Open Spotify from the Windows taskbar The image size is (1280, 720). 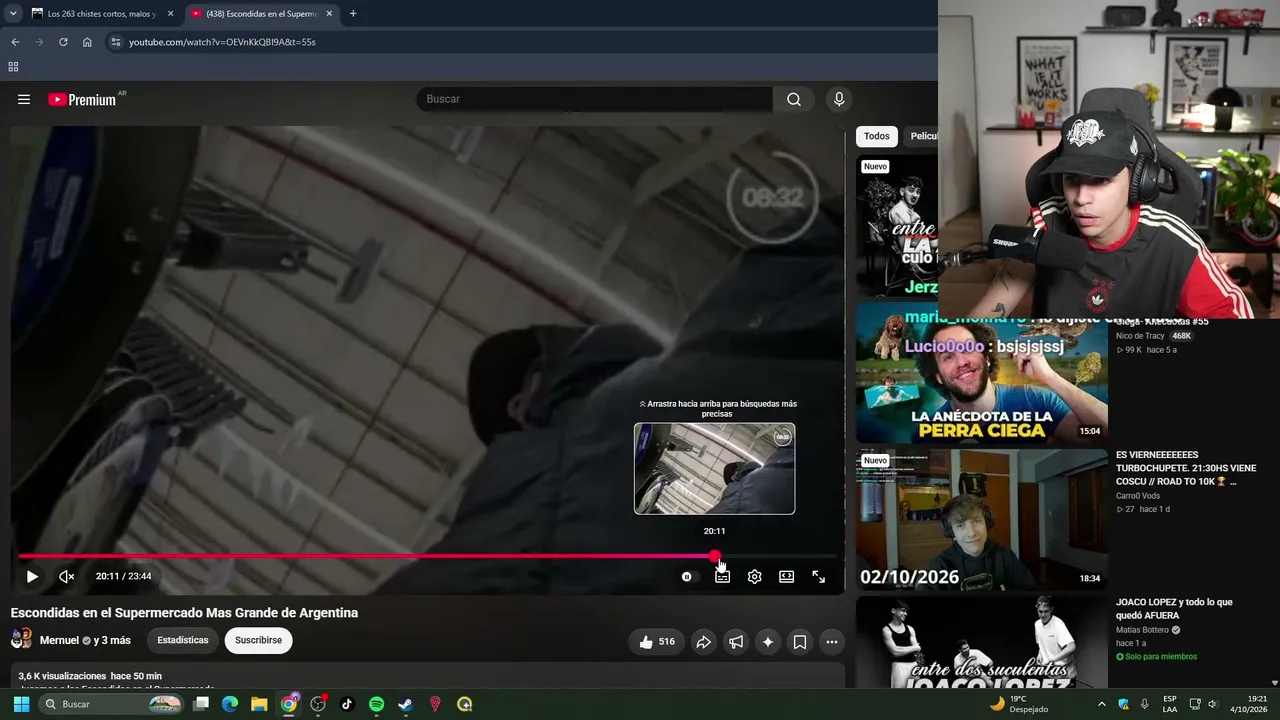(376, 704)
